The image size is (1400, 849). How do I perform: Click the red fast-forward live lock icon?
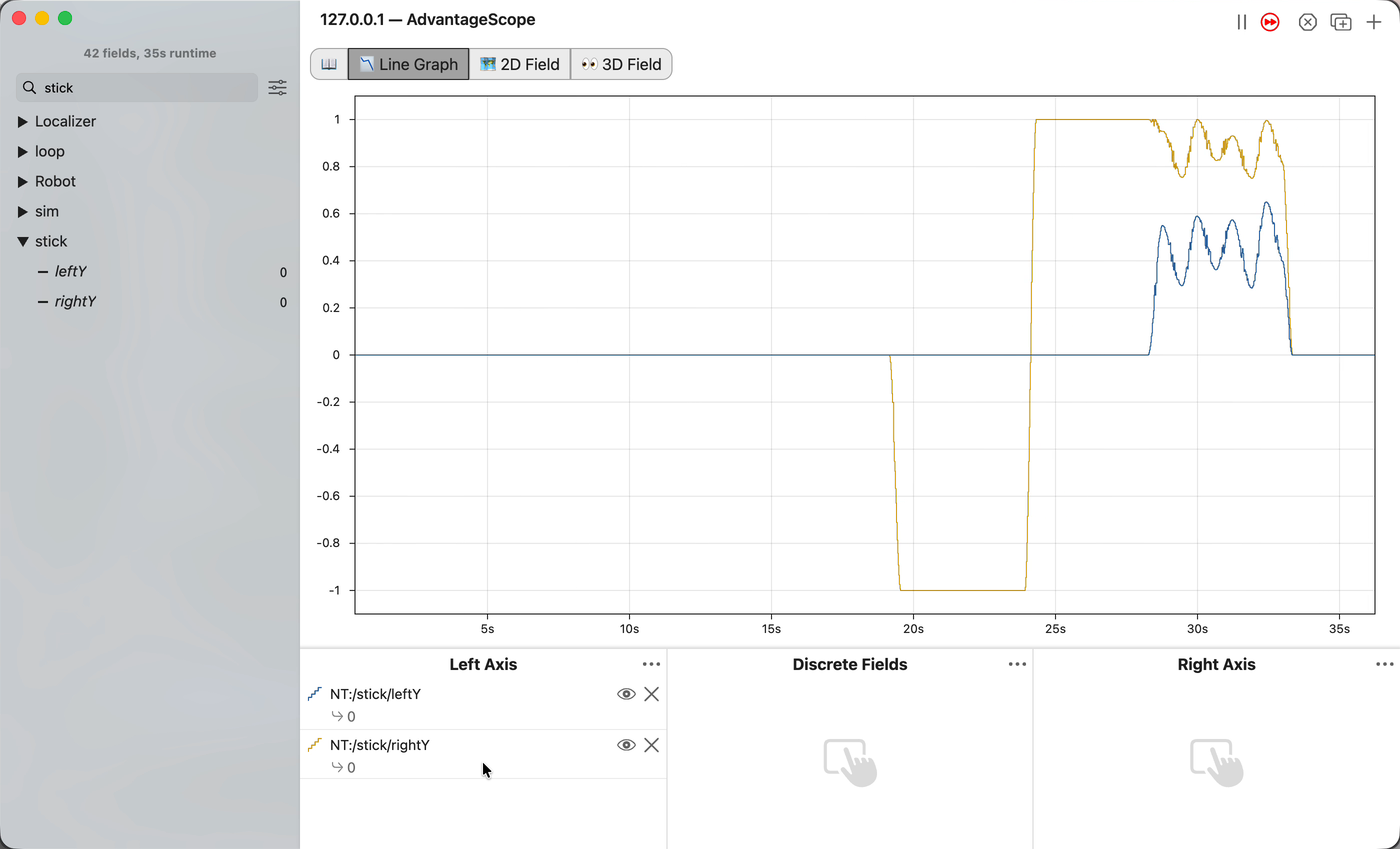point(1270,22)
